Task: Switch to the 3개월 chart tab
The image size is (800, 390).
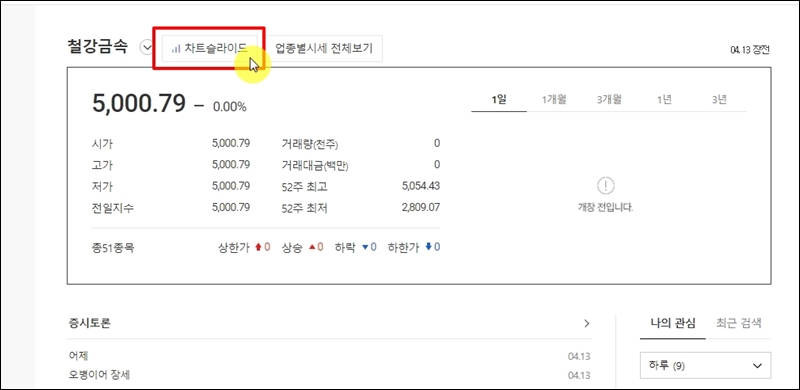Action: tap(609, 100)
